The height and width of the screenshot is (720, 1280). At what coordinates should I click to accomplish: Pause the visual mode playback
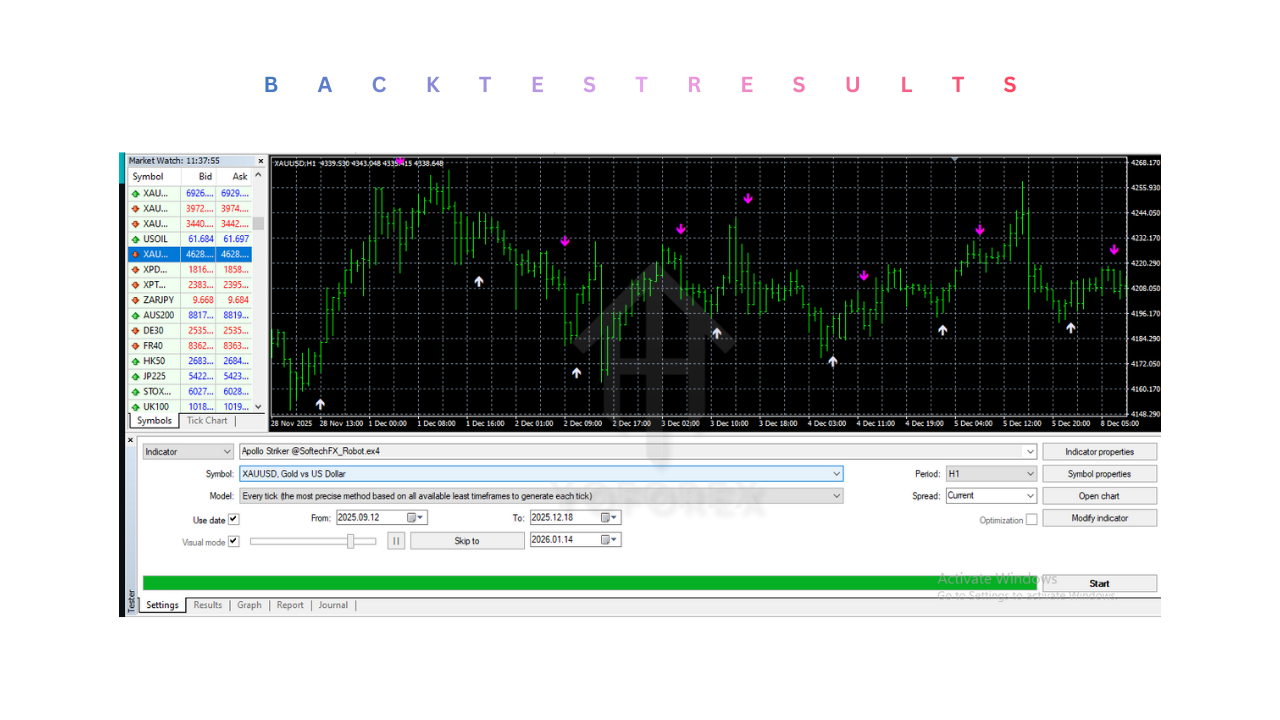(396, 541)
